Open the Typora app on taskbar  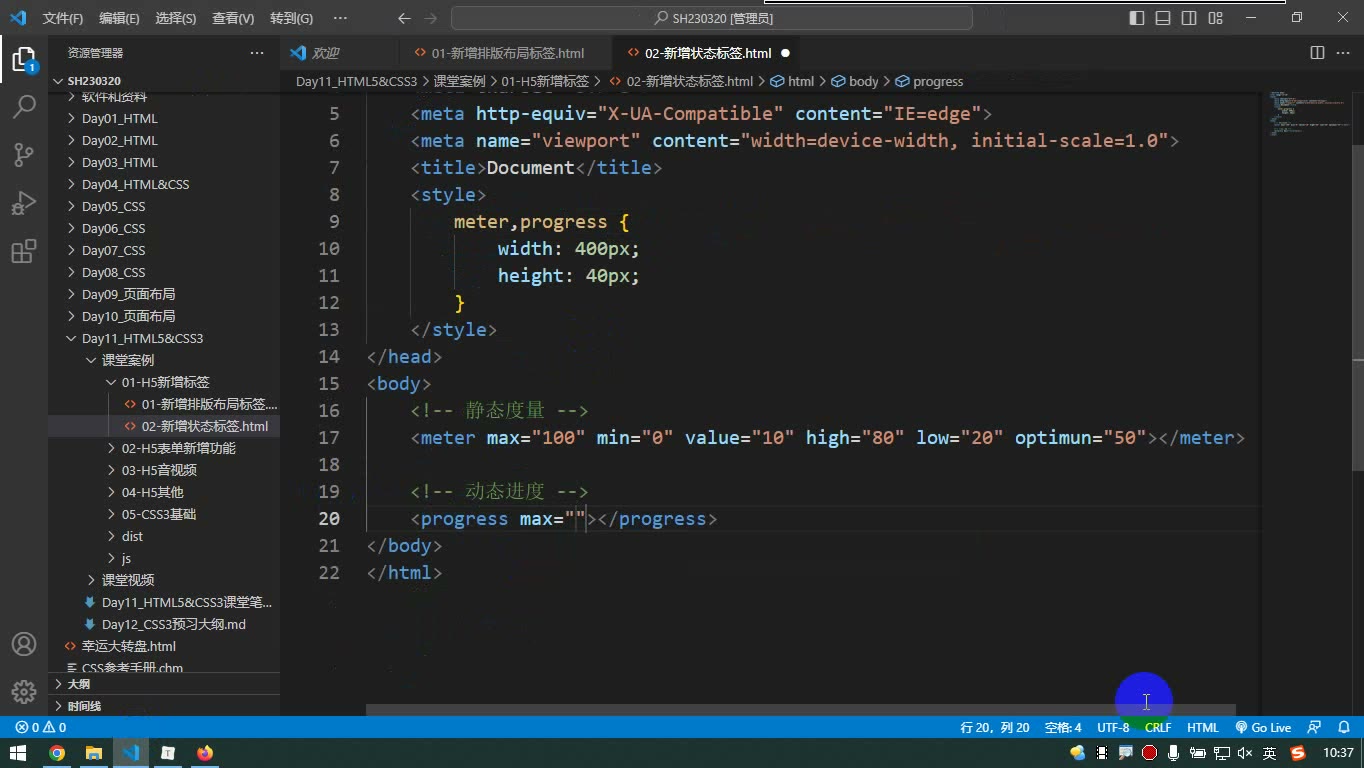click(168, 753)
